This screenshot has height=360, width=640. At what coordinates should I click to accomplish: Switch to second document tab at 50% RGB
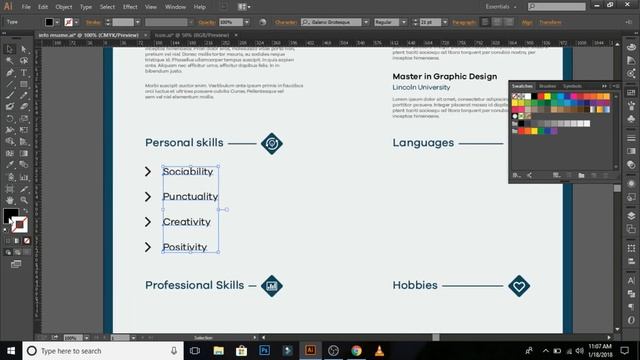coord(192,36)
